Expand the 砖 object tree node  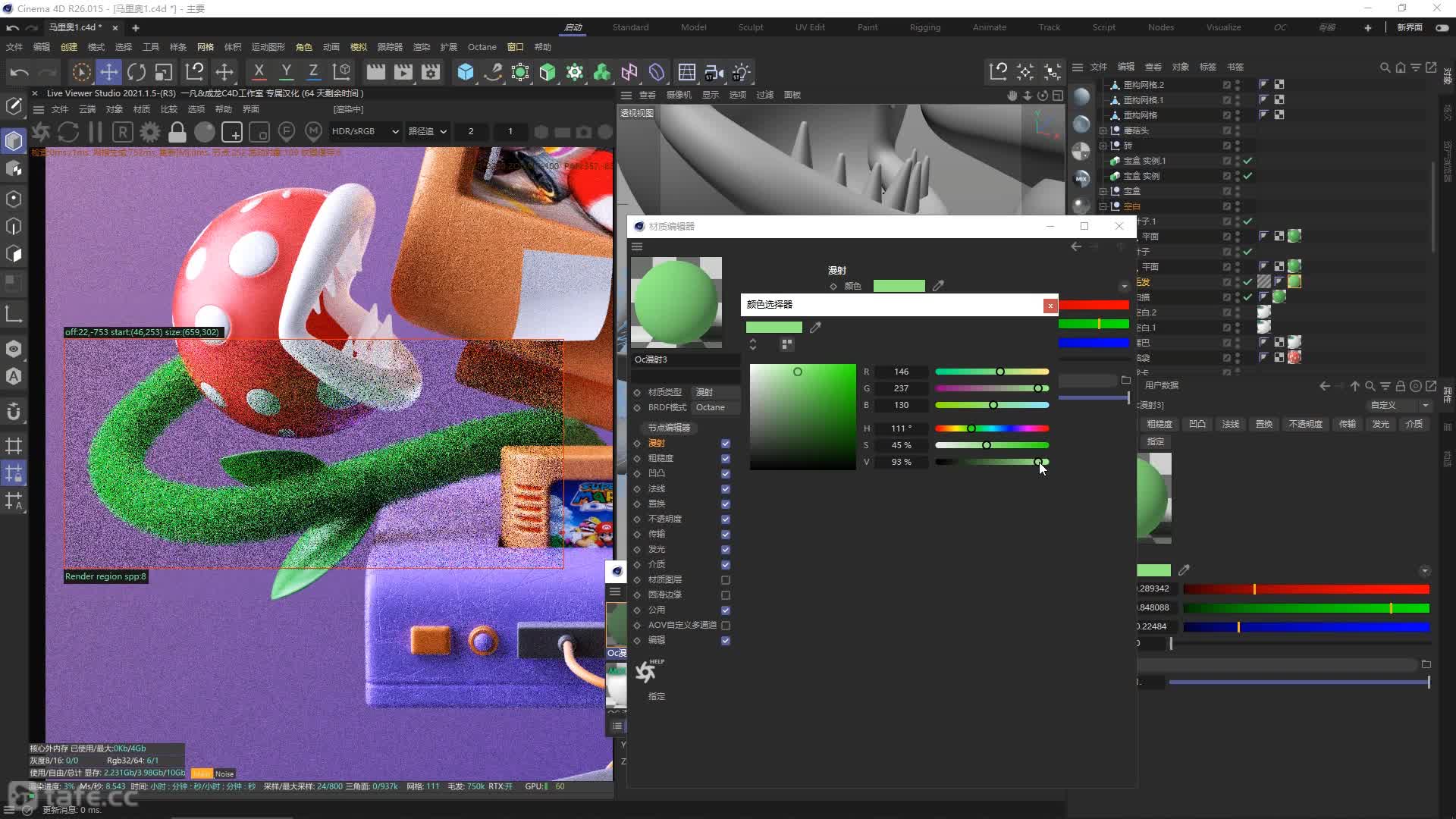click(x=1103, y=146)
